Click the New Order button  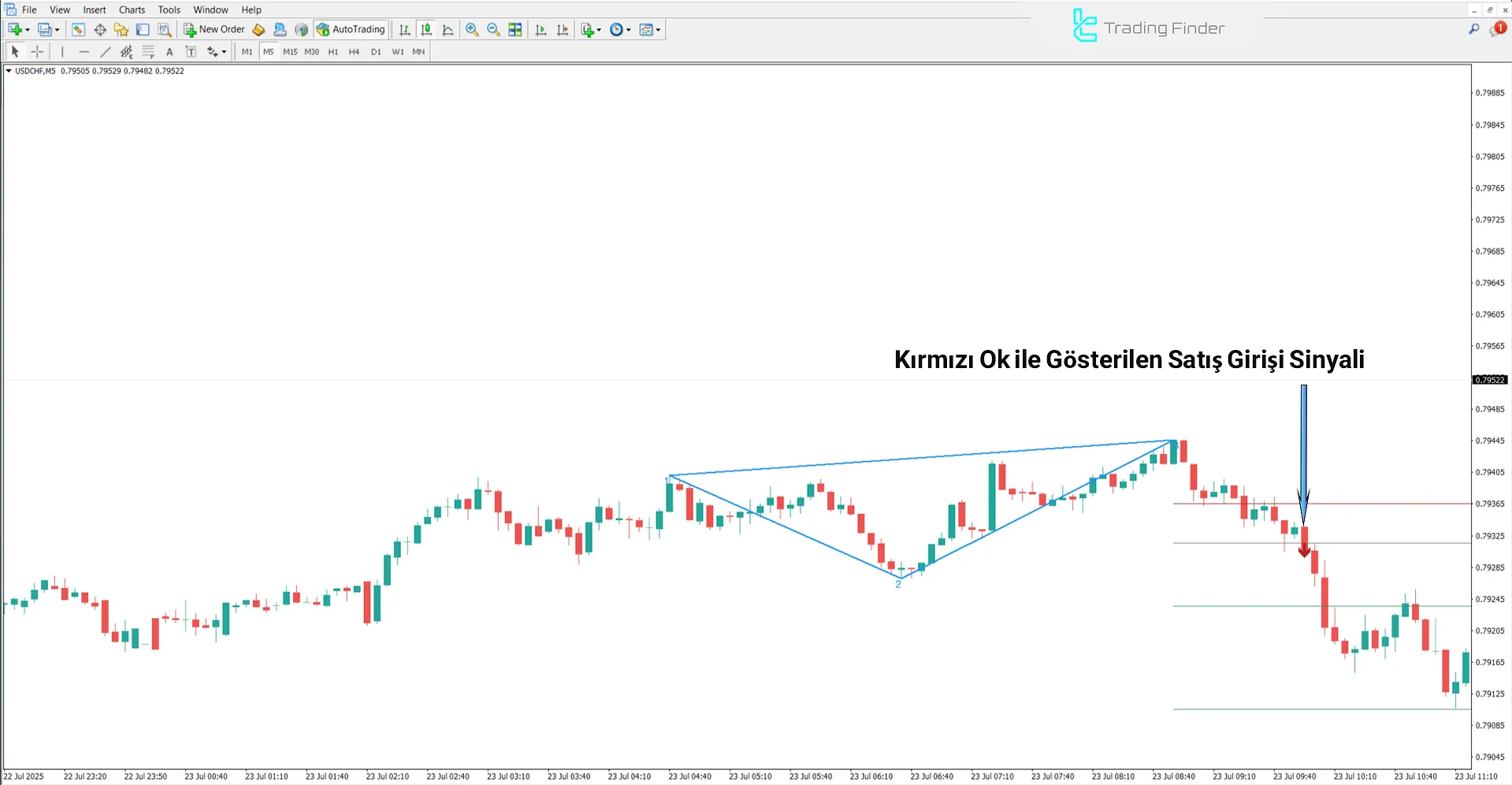point(214,29)
